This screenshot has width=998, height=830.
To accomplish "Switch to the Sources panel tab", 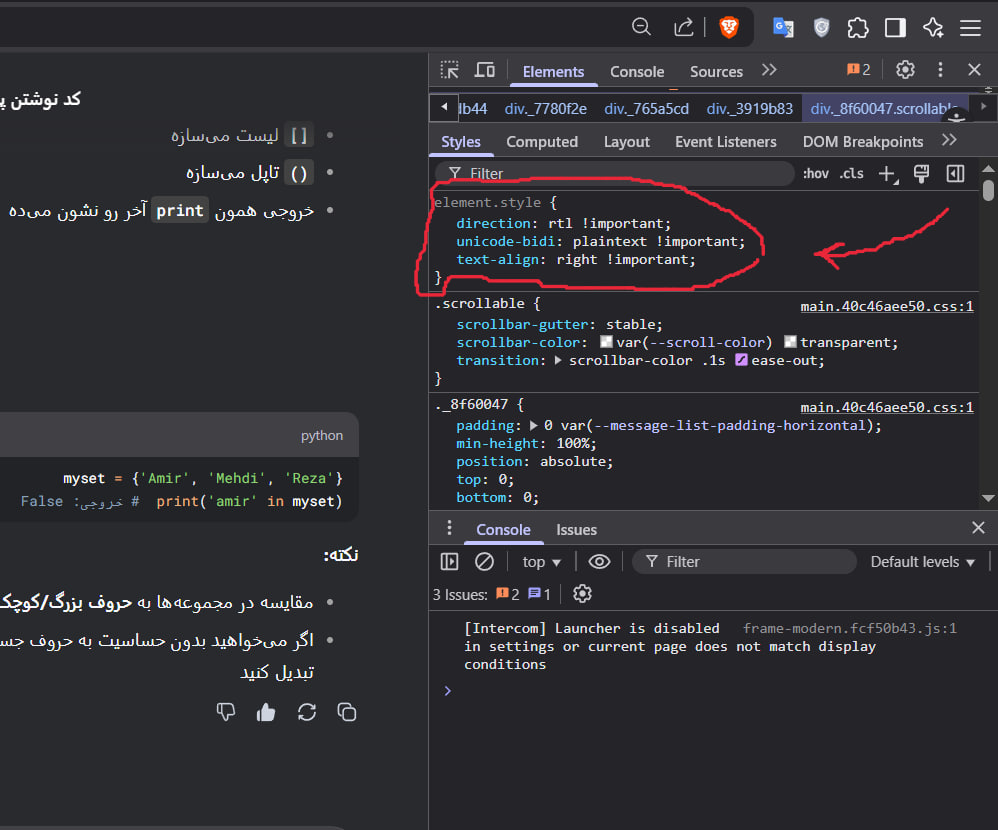I will click(x=716, y=72).
